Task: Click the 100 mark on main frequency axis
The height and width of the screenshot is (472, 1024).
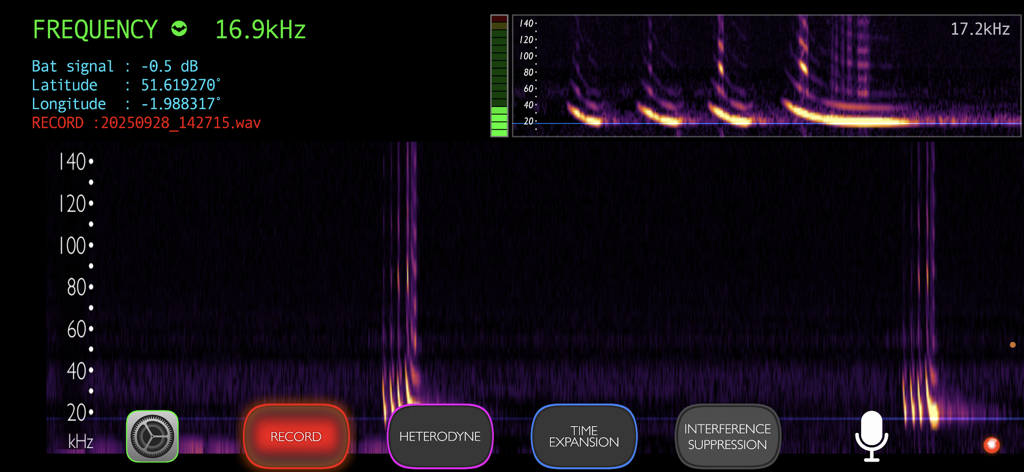Action: (x=72, y=246)
